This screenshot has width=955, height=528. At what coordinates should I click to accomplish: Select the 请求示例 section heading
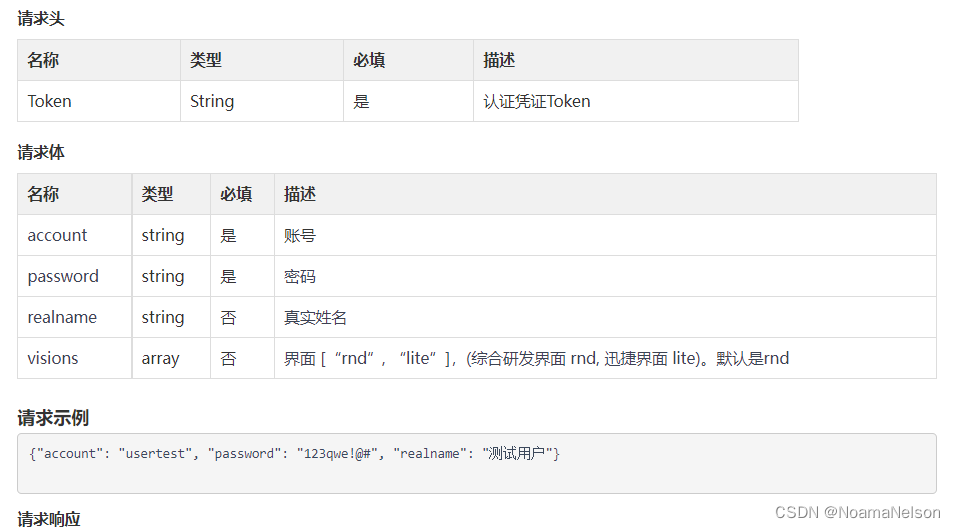(53, 418)
